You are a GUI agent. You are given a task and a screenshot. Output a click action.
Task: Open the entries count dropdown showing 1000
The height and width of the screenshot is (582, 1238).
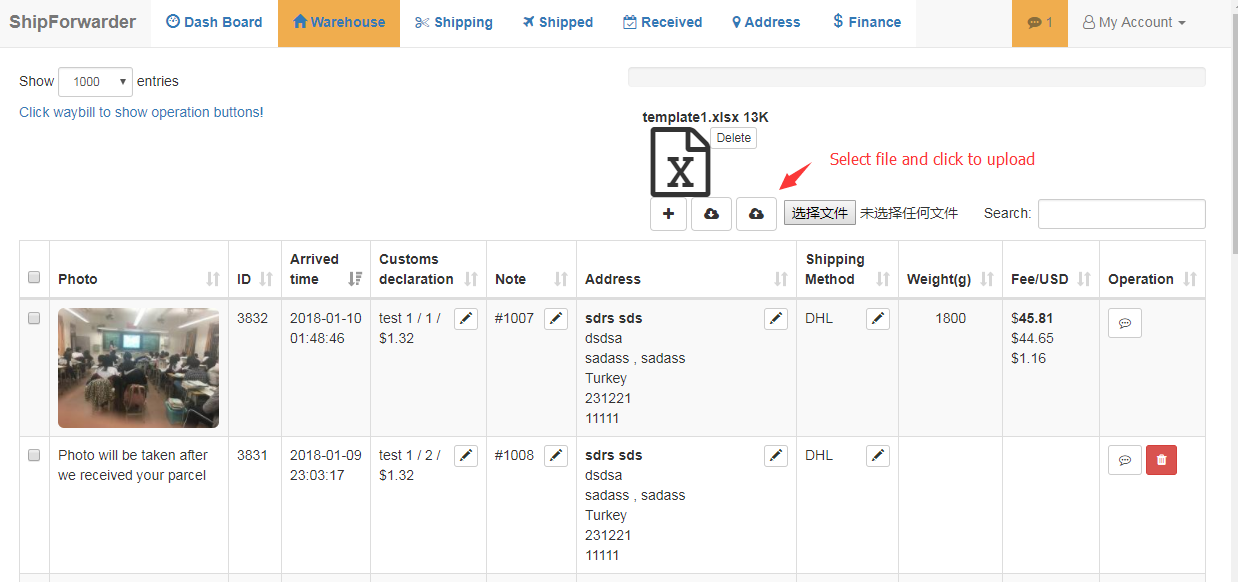[x=96, y=82]
